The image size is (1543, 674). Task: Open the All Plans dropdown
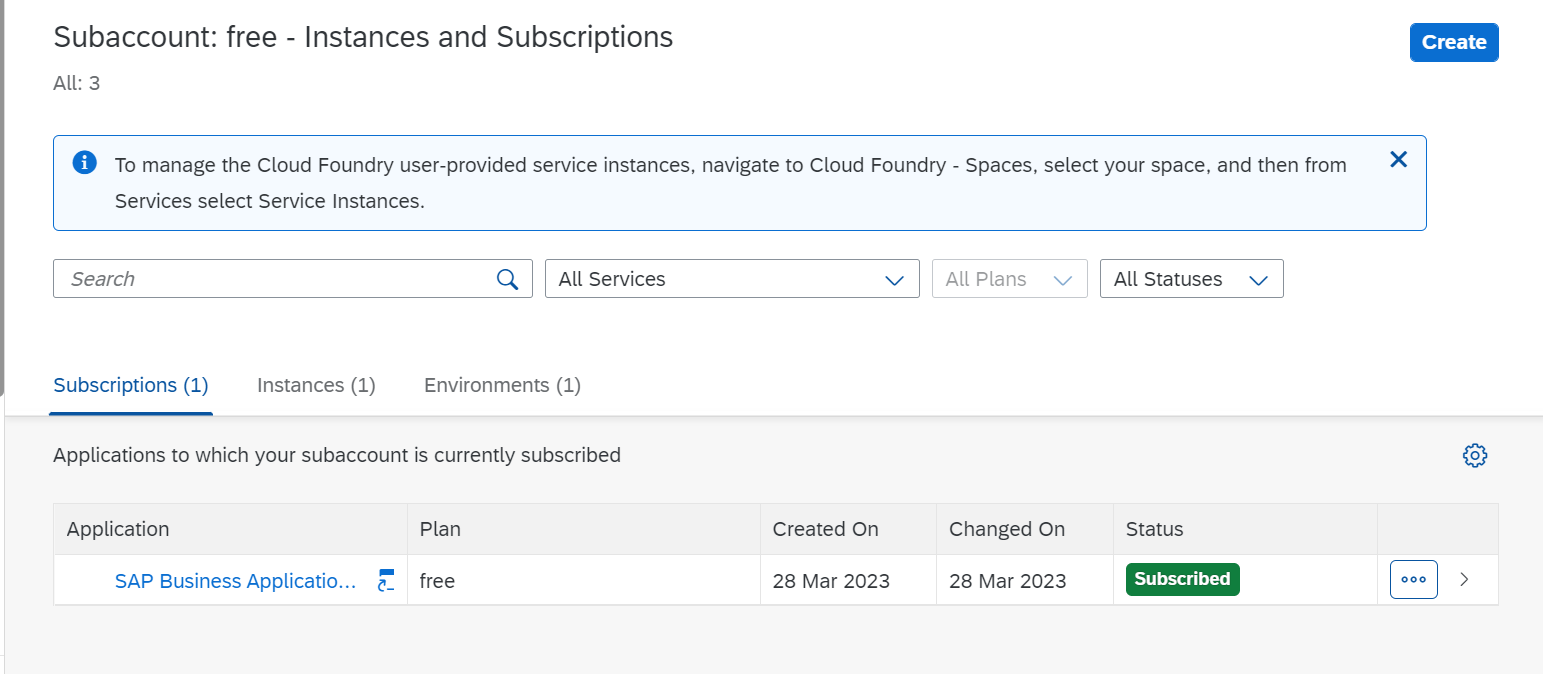pos(1009,278)
